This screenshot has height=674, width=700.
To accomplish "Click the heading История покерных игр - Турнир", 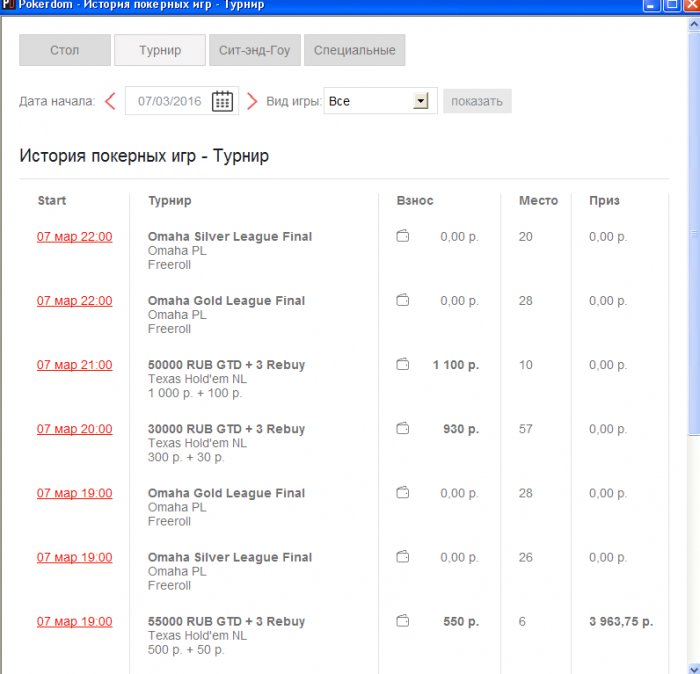I will point(144,156).
